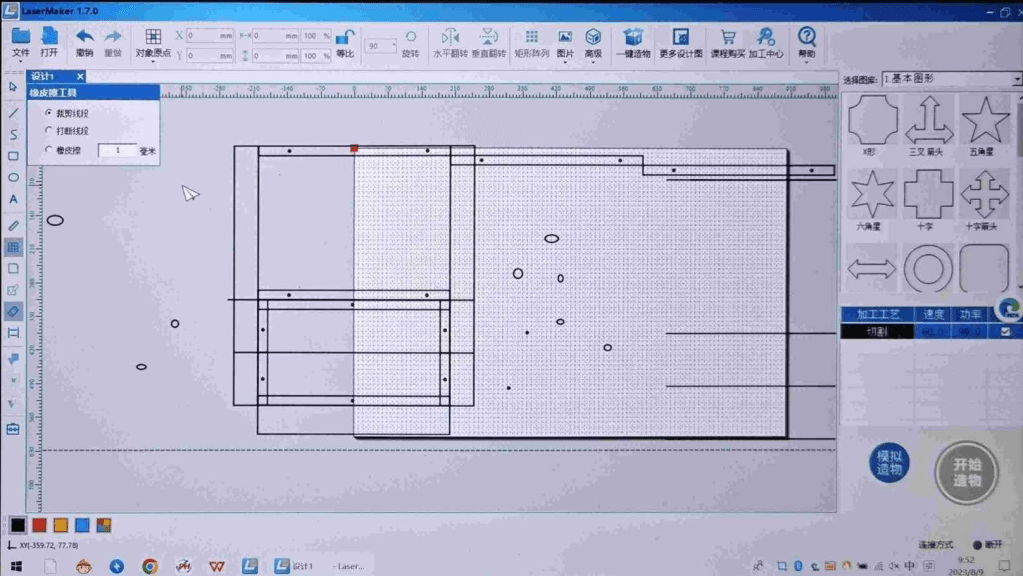Select the straight line drawing tool
Screen dimensions: 1023x576
(x=13, y=112)
